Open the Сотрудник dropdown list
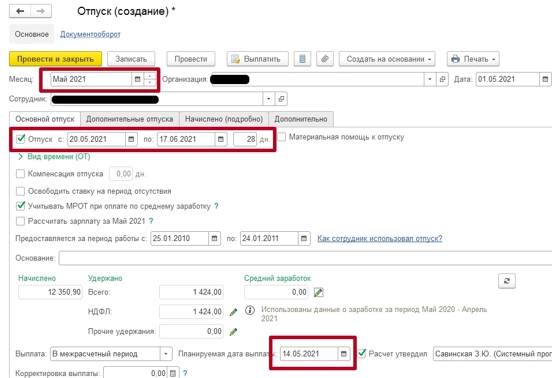This screenshot has width=558, height=378. click(268, 99)
